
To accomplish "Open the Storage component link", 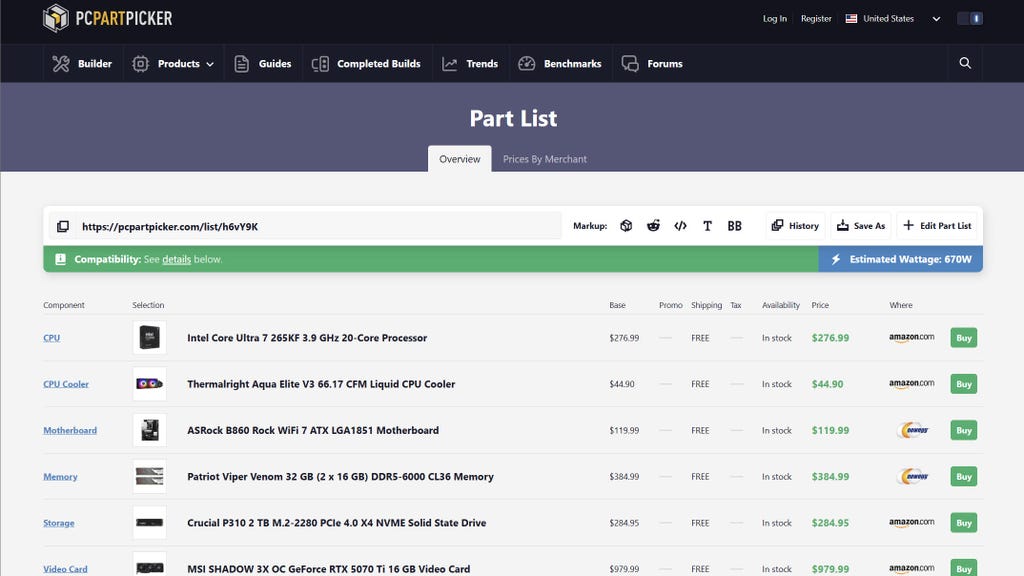I will point(59,523).
